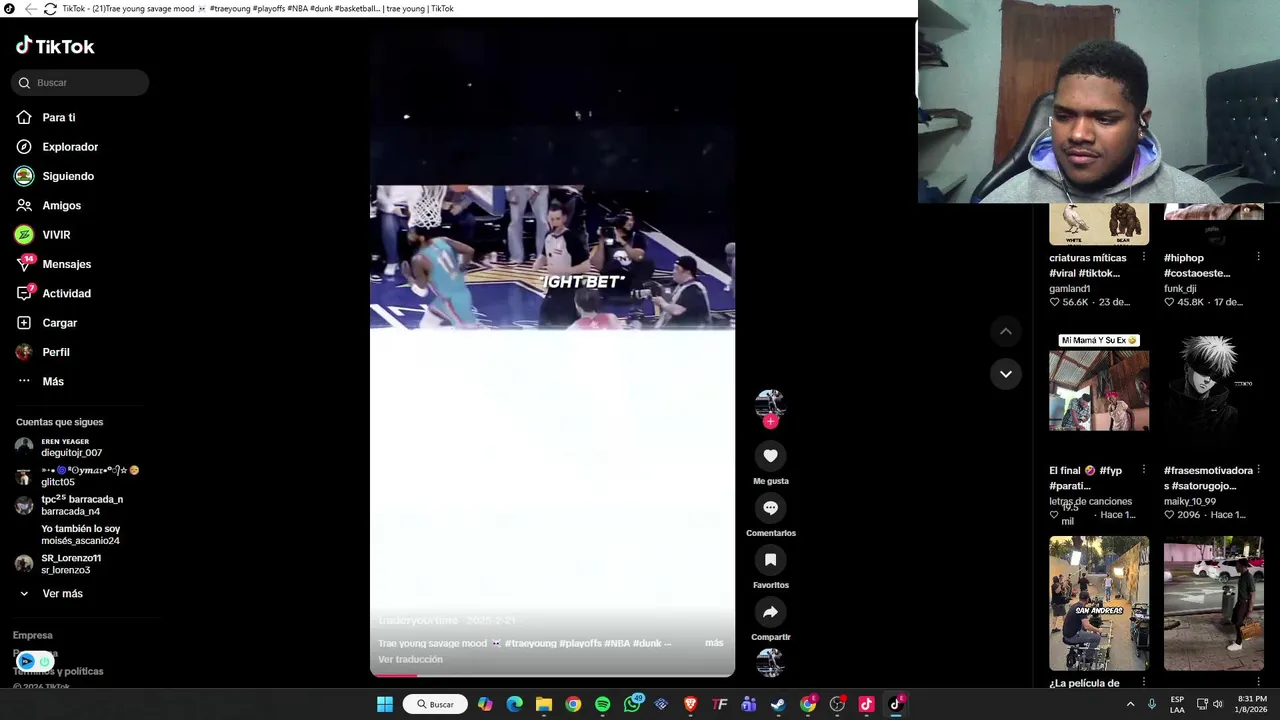Open gamland1 creator link
The height and width of the screenshot is (720, 1280).
point(1069,289)
